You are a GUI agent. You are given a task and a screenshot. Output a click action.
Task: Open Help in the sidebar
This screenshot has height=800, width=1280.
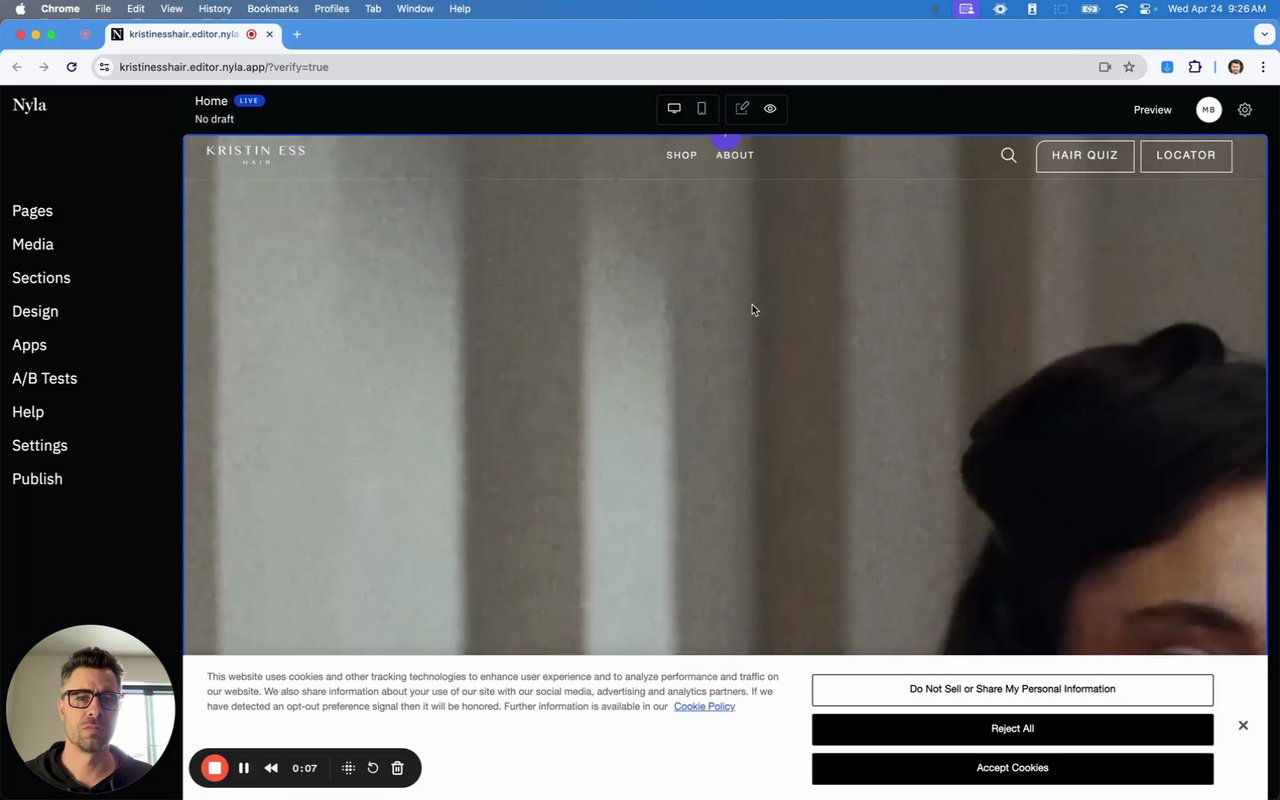(x=28, y=412)
